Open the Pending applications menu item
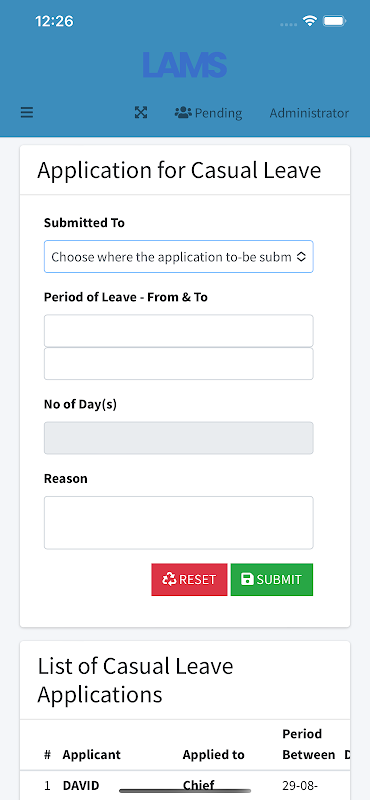Viewport: 370px width, 800px height. 208,113
